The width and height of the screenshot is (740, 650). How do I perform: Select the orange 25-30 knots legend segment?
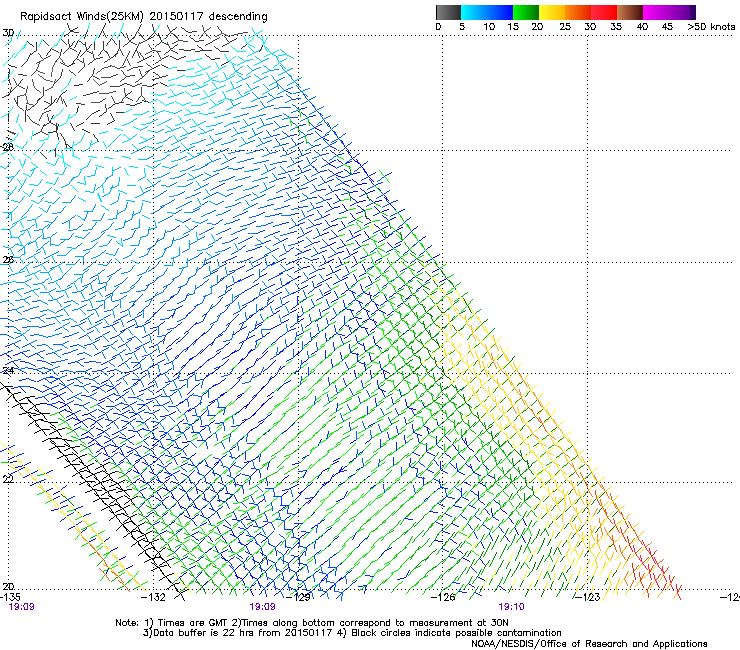578,12
